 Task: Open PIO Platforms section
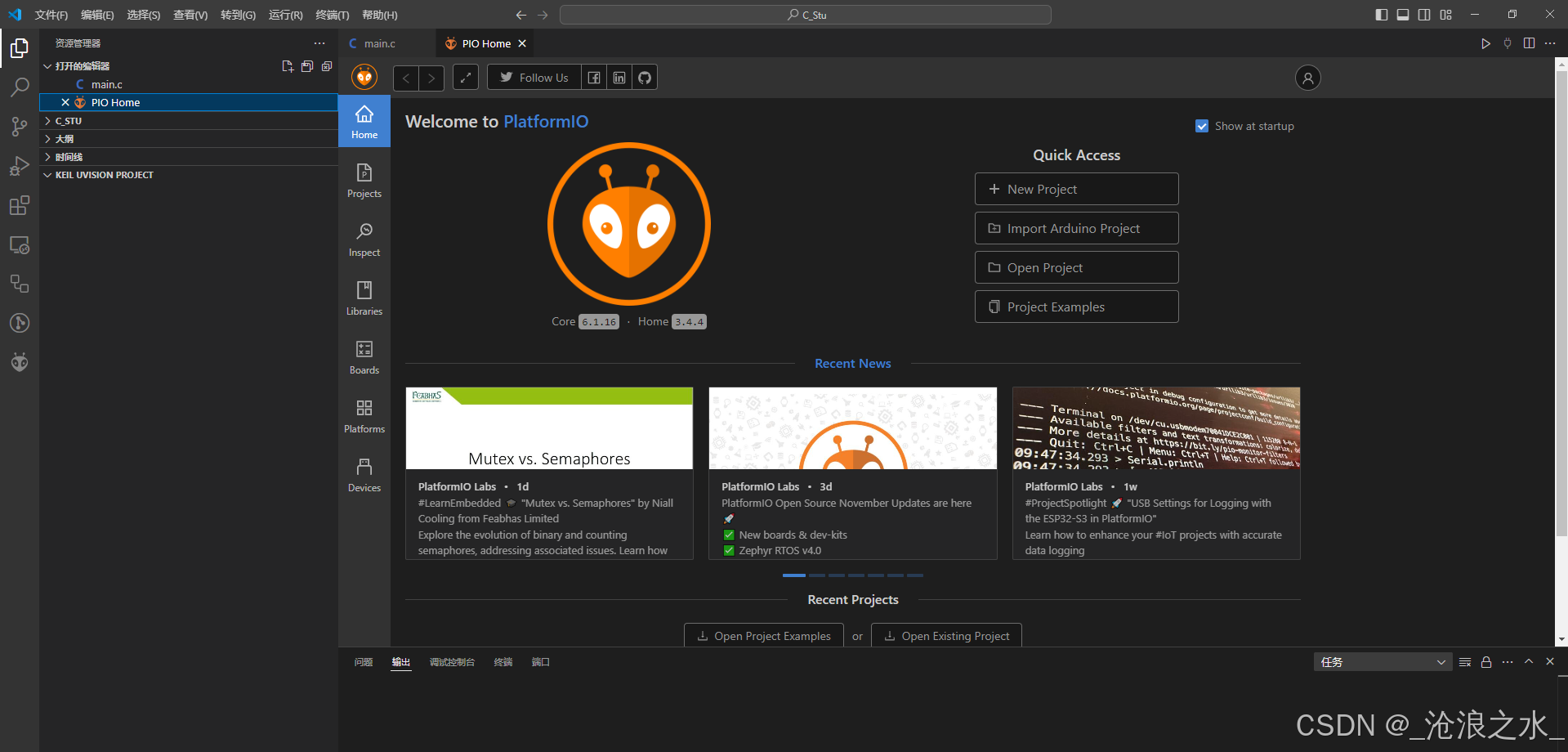[364, 416]
